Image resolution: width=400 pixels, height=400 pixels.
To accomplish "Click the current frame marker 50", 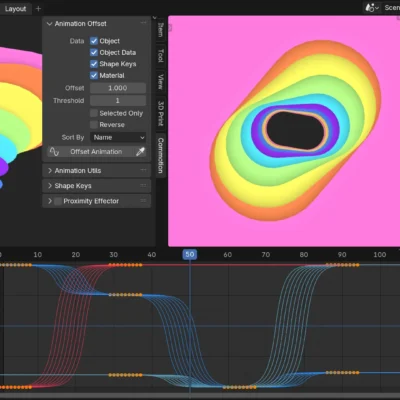I will pyautogui.click(x=190, y=255).
